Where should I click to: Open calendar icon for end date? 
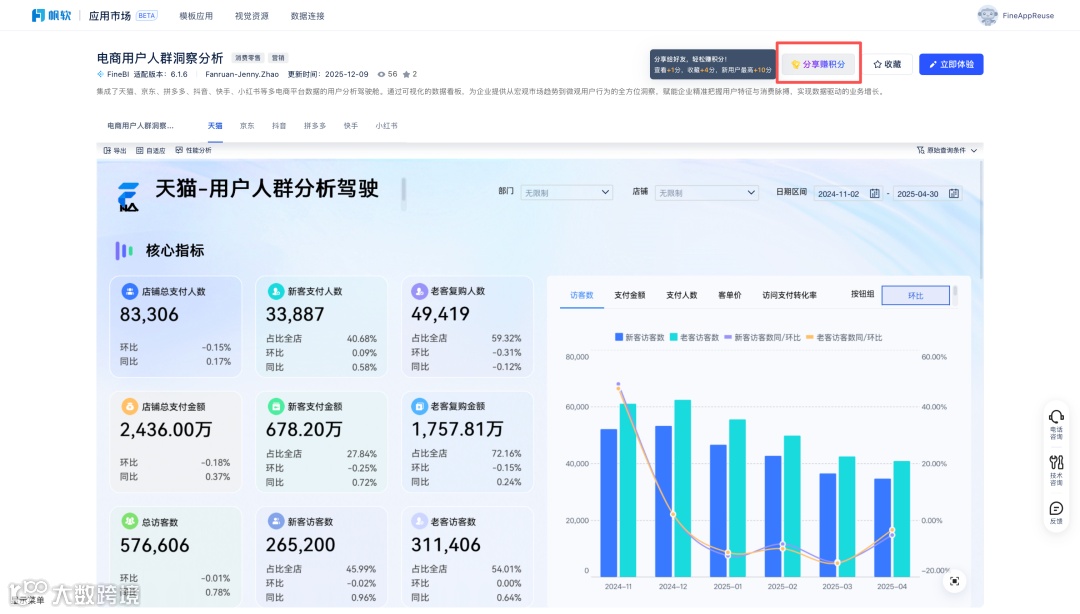point(954,194)
